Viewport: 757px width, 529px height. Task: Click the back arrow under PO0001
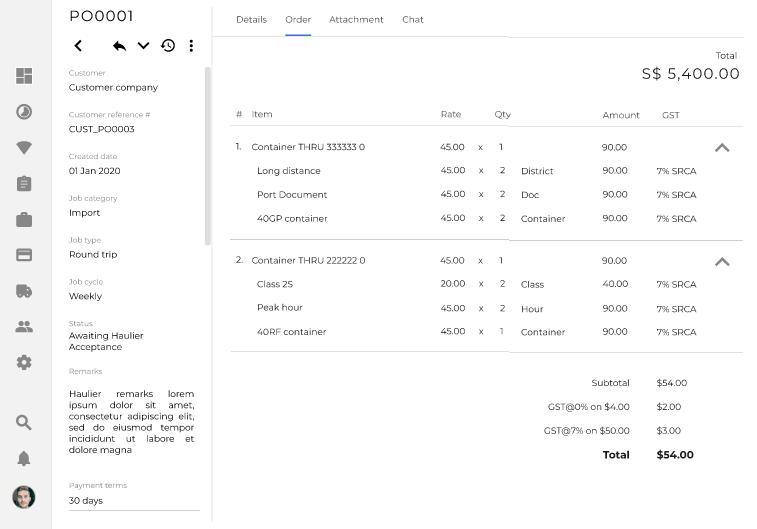pyautogui.click(x=79, y=46)
